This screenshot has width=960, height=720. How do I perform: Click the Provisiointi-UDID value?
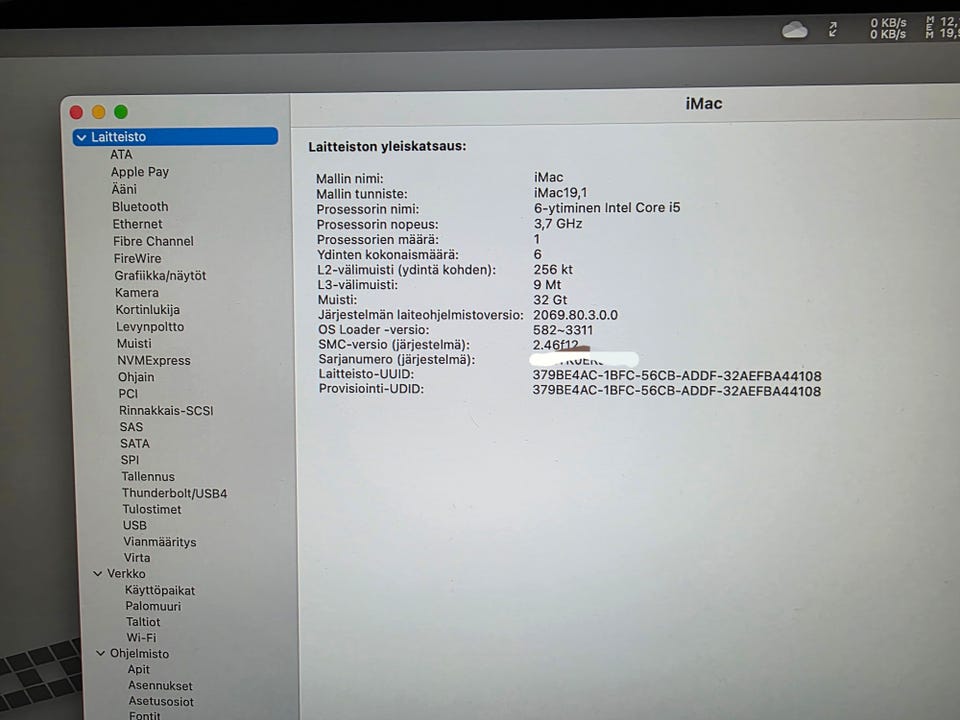tap(677, 391)
